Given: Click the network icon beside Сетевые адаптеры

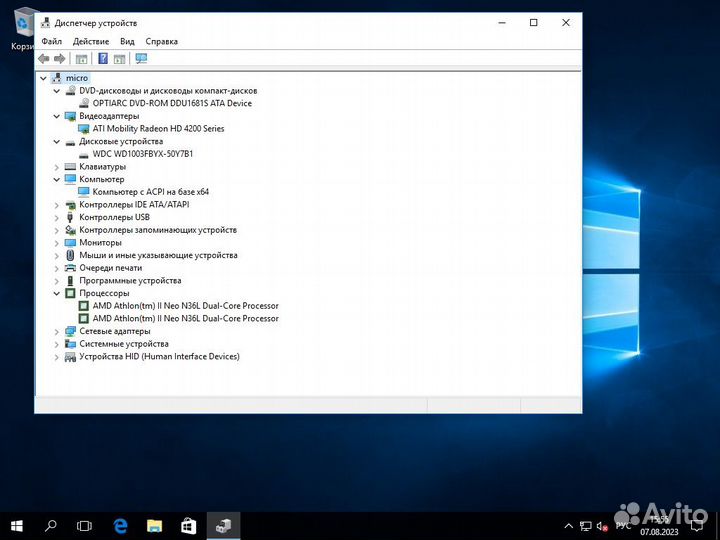Looking at the screenshot, I should click(x=70, y=331).
